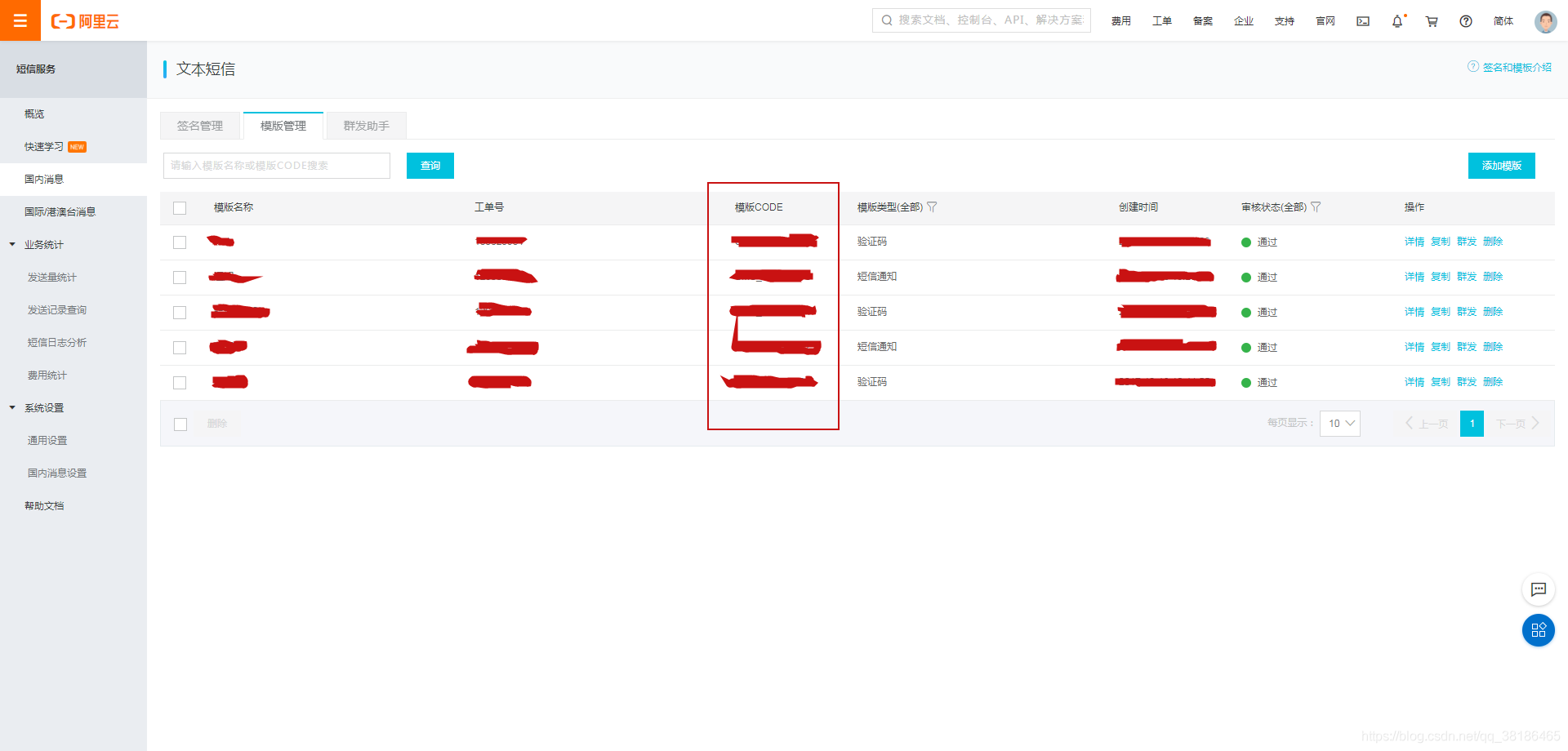Viewport: 1568px width, 751px height.
Task: Switch to the 签名管理 tab
Action: (x=200, y=126)
